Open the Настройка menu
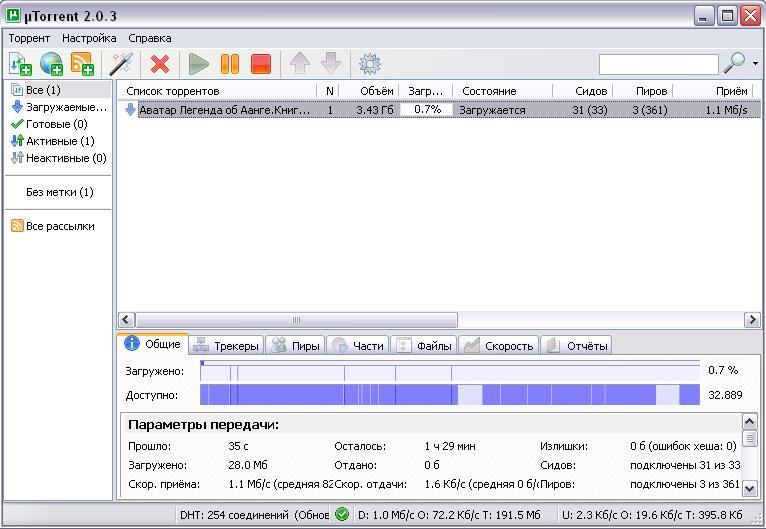Viewport: 766px width, 529px height. coord(89,38)
